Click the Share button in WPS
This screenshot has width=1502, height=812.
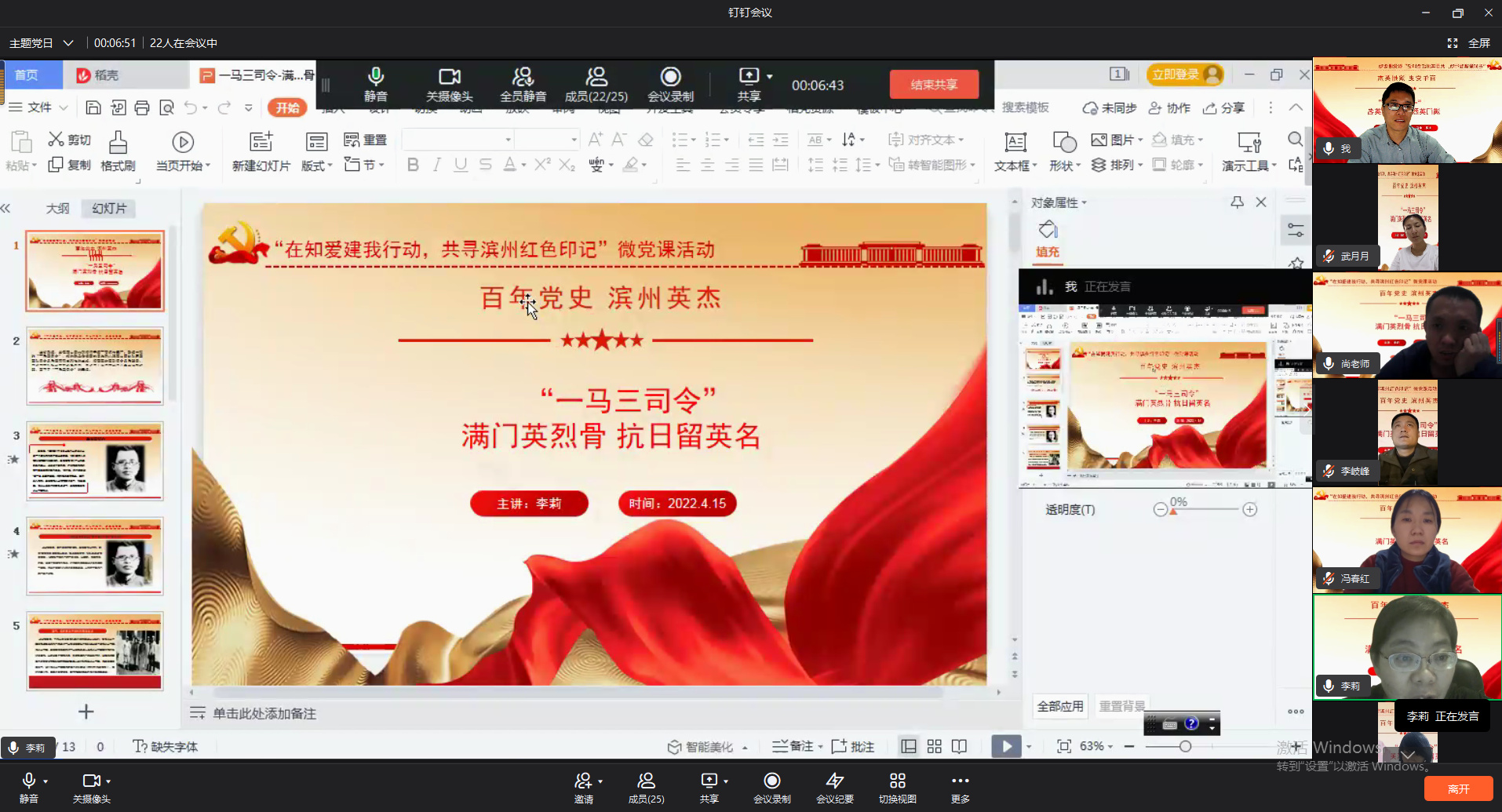(1224, 107)
